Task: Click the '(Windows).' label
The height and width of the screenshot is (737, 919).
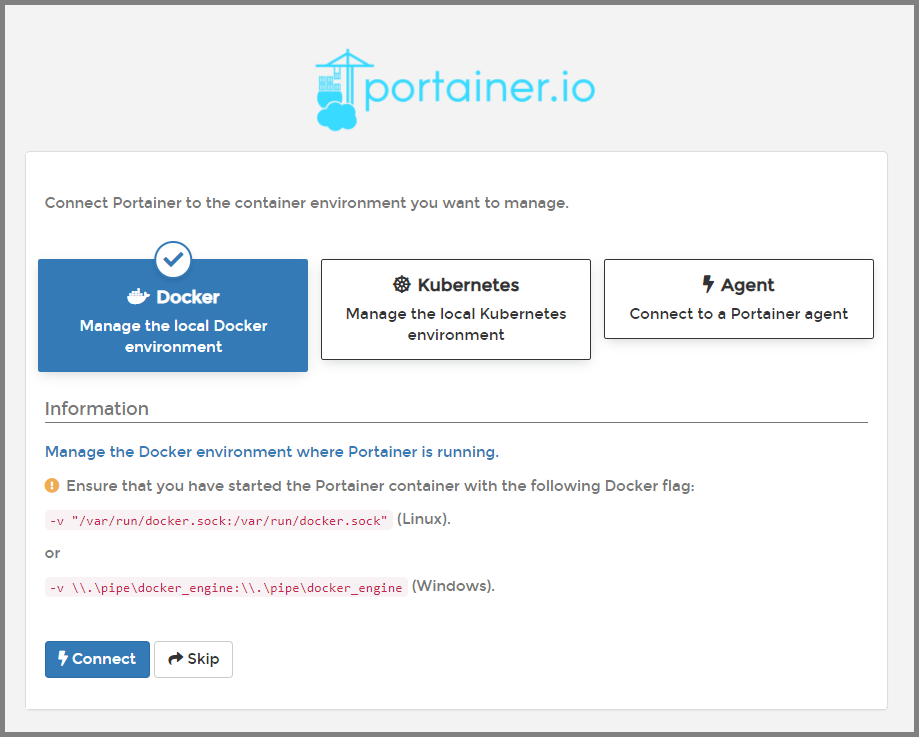Action: [x=454, y=586]
